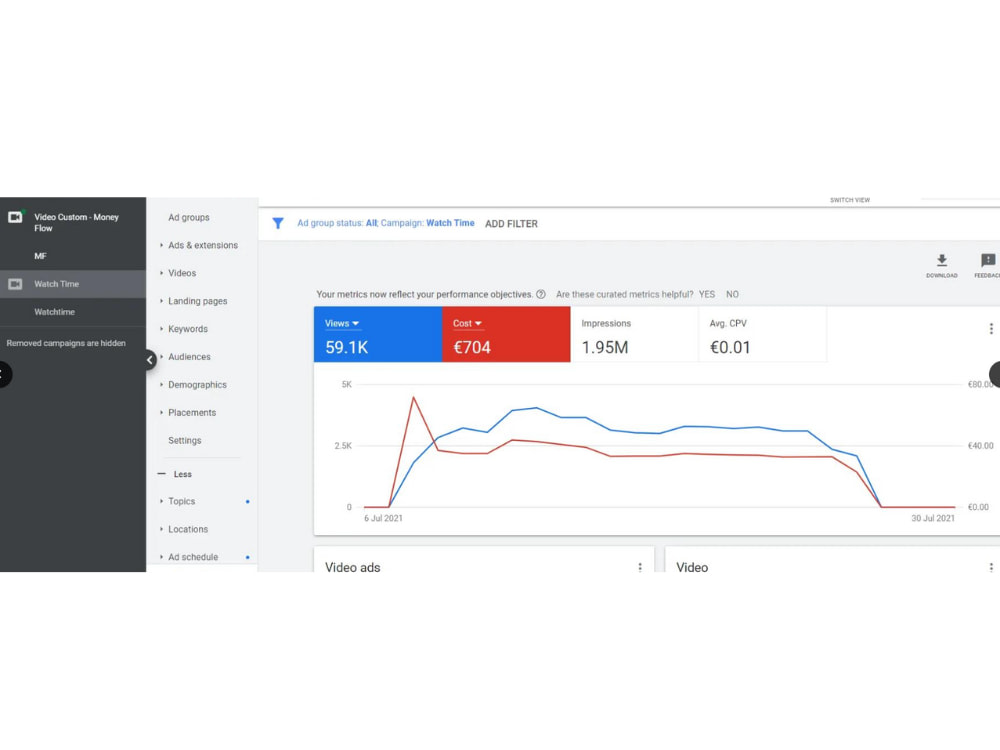
Task: Click the 30 Jul 2021 axis label
Action: tap(932, 518)
